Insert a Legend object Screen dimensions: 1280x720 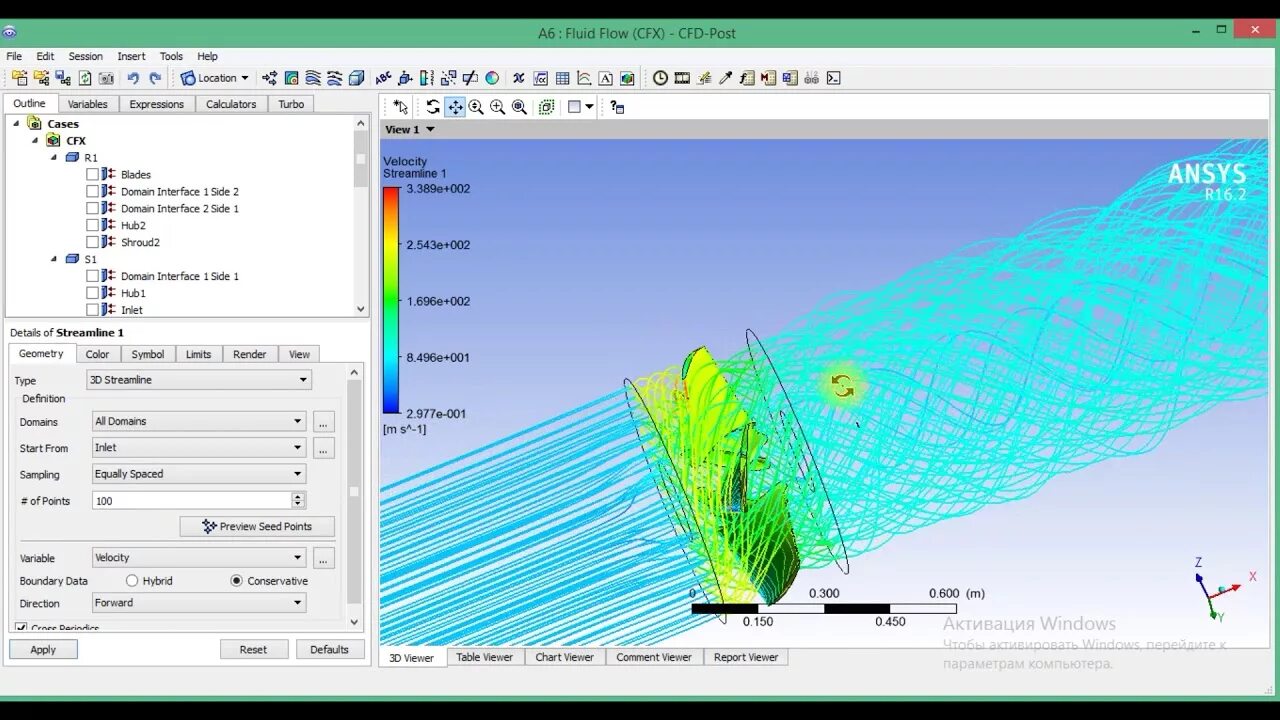pos(426,78)
